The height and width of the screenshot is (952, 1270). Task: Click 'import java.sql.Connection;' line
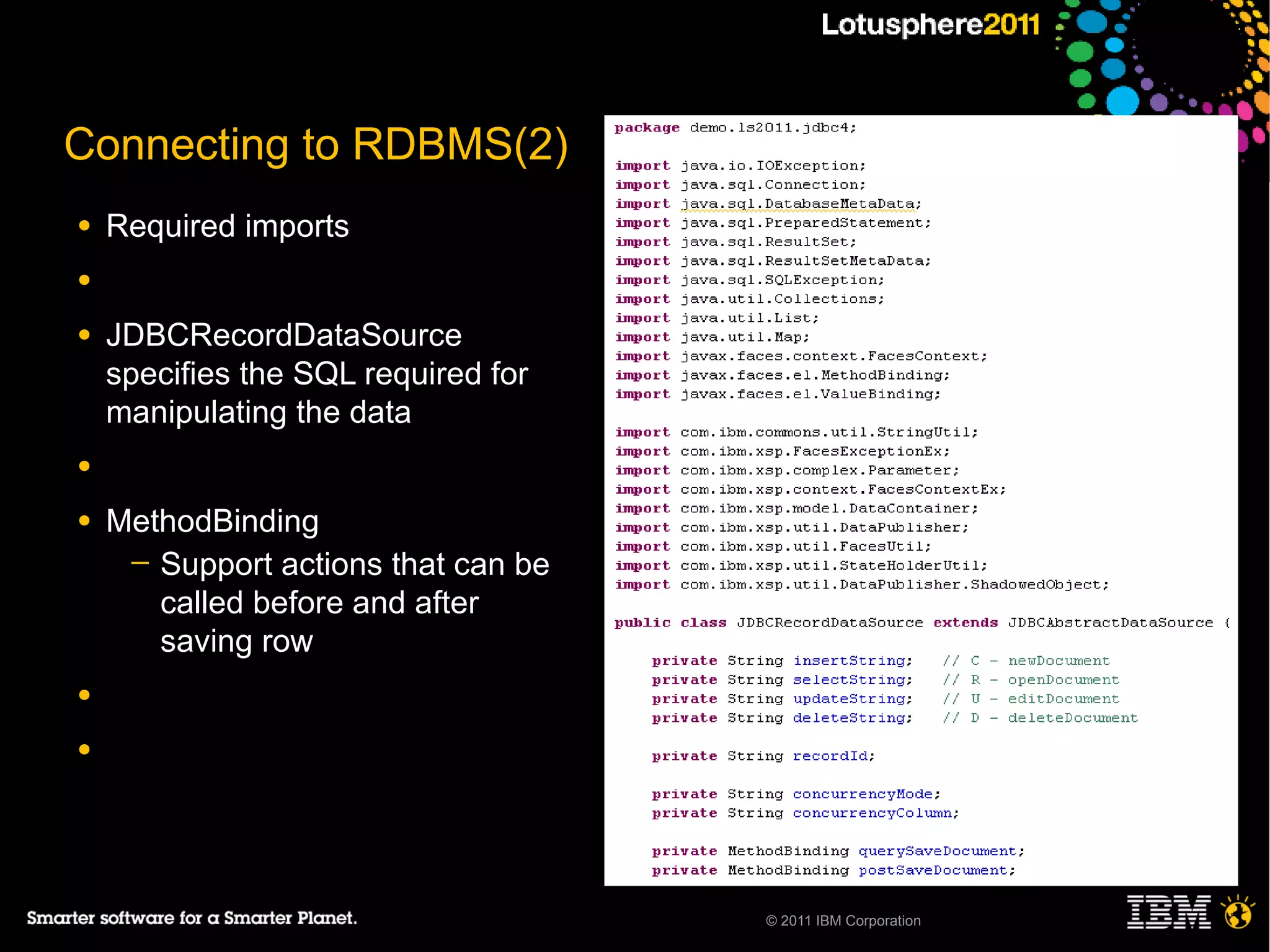740,185
